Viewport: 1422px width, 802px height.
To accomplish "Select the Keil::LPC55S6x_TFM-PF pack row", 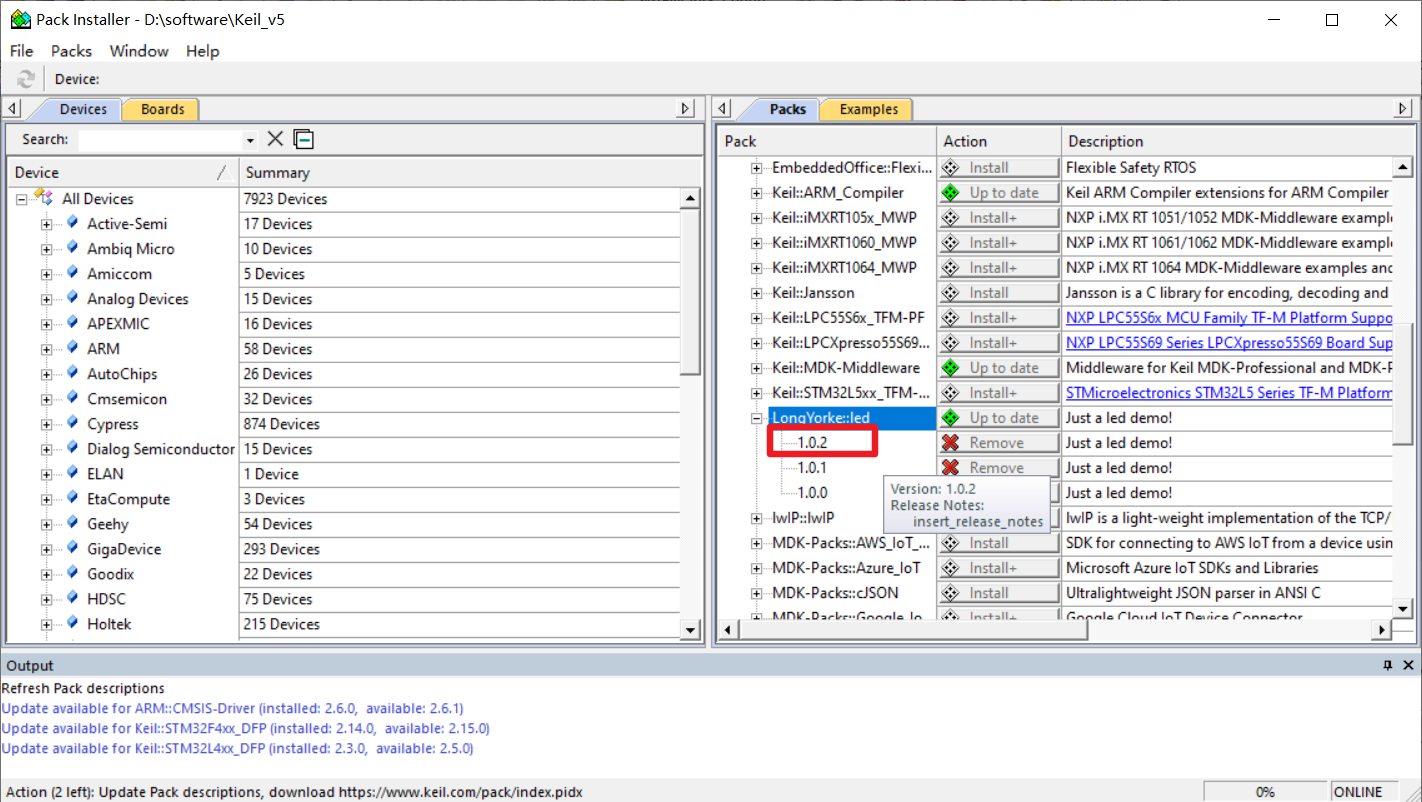I will 848,317.
